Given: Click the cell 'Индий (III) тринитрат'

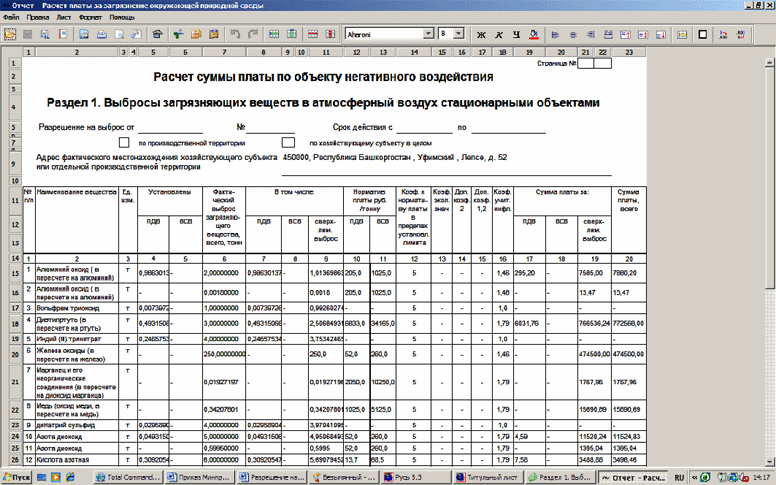Looking at the screenshot, I should click(x=77, y=339).
